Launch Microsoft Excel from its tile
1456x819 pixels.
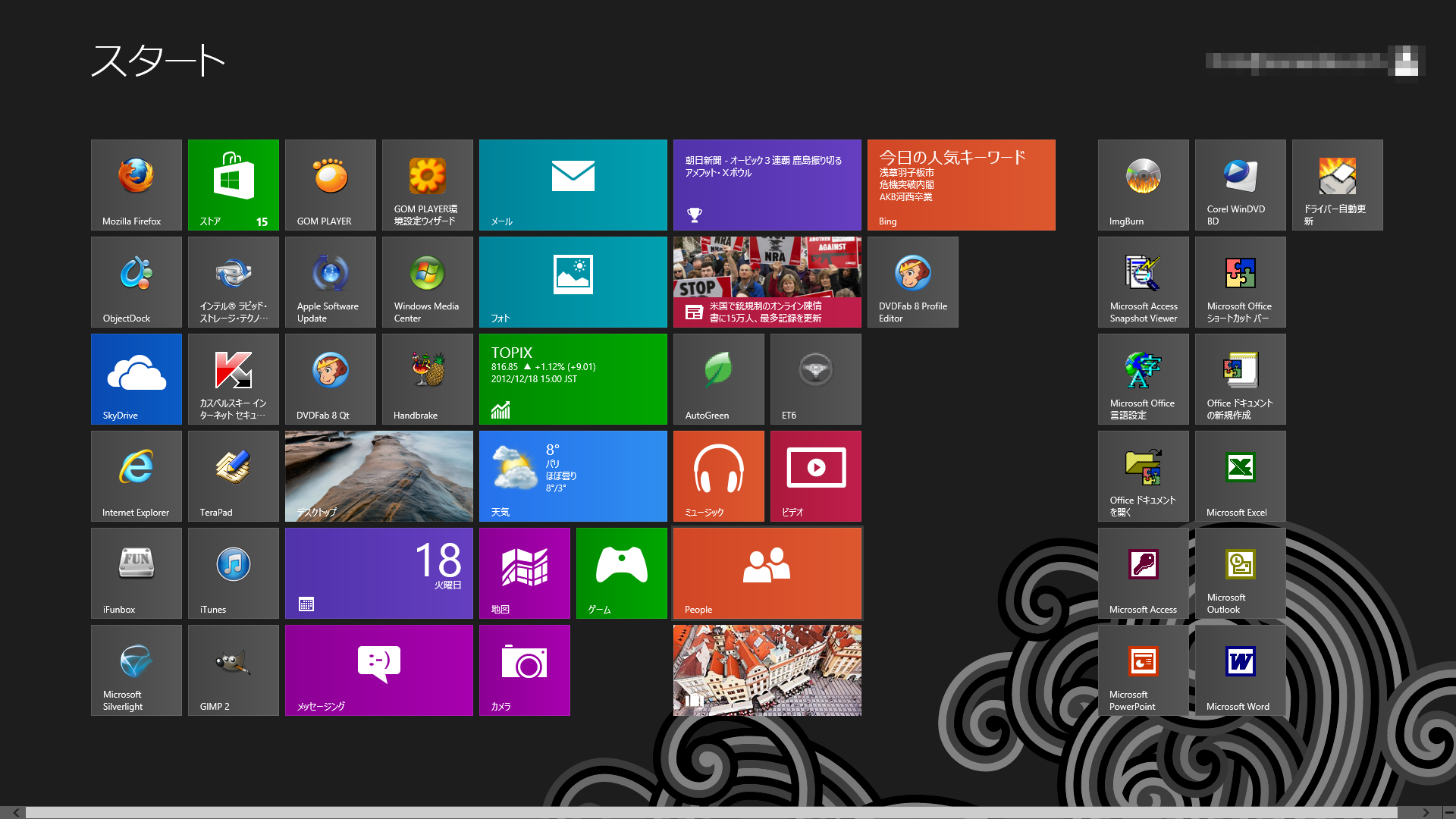pos(1241,475)
